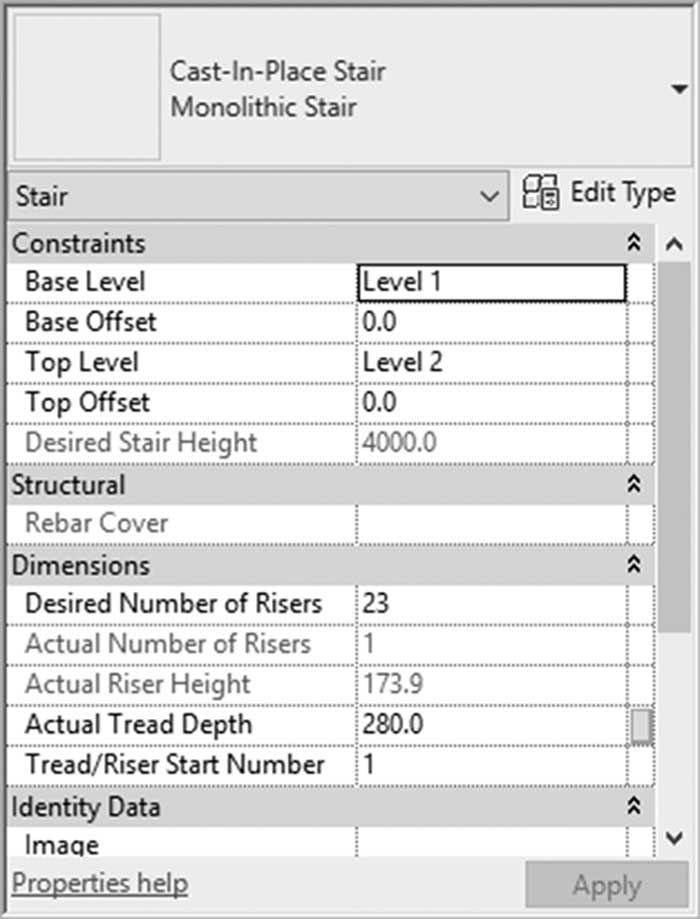Click the Cast-In-Place Stair type name
This screenshot has height=919, width=700.
coord(277,72)
